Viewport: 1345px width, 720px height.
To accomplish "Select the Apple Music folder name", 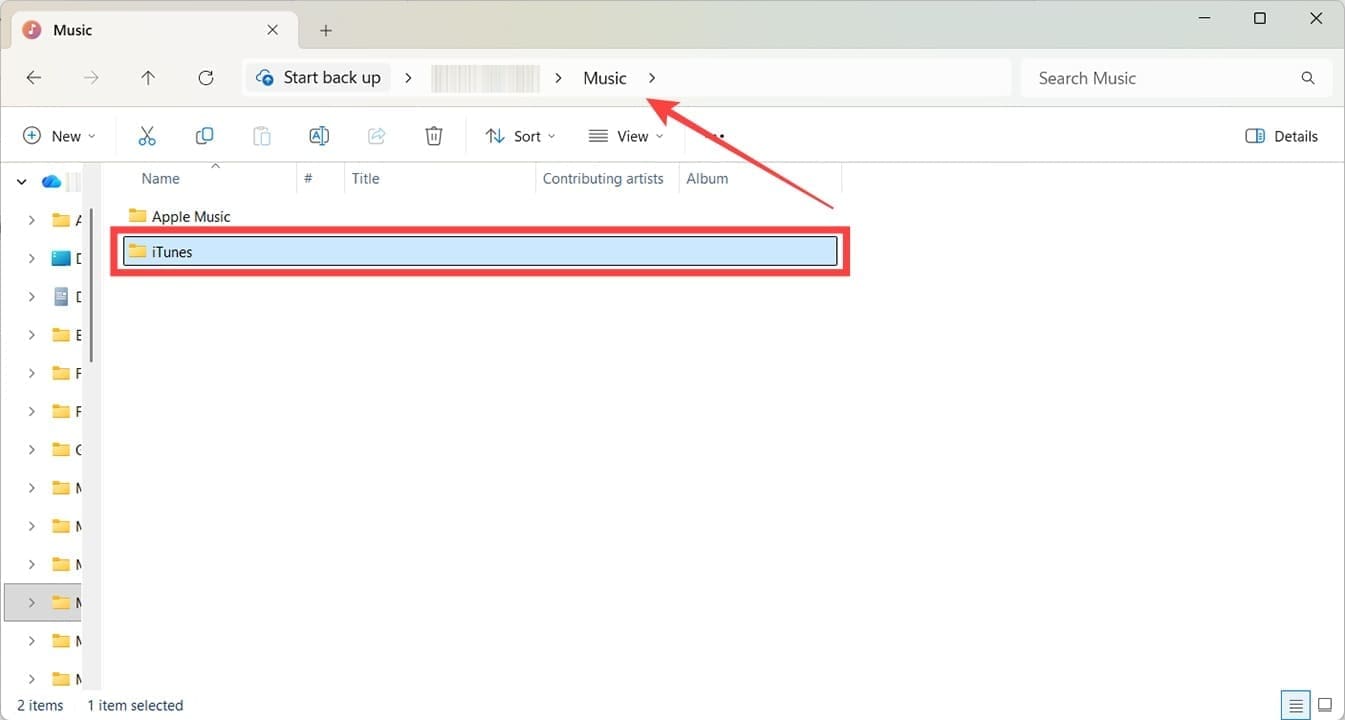I will [x=191, y=216].
